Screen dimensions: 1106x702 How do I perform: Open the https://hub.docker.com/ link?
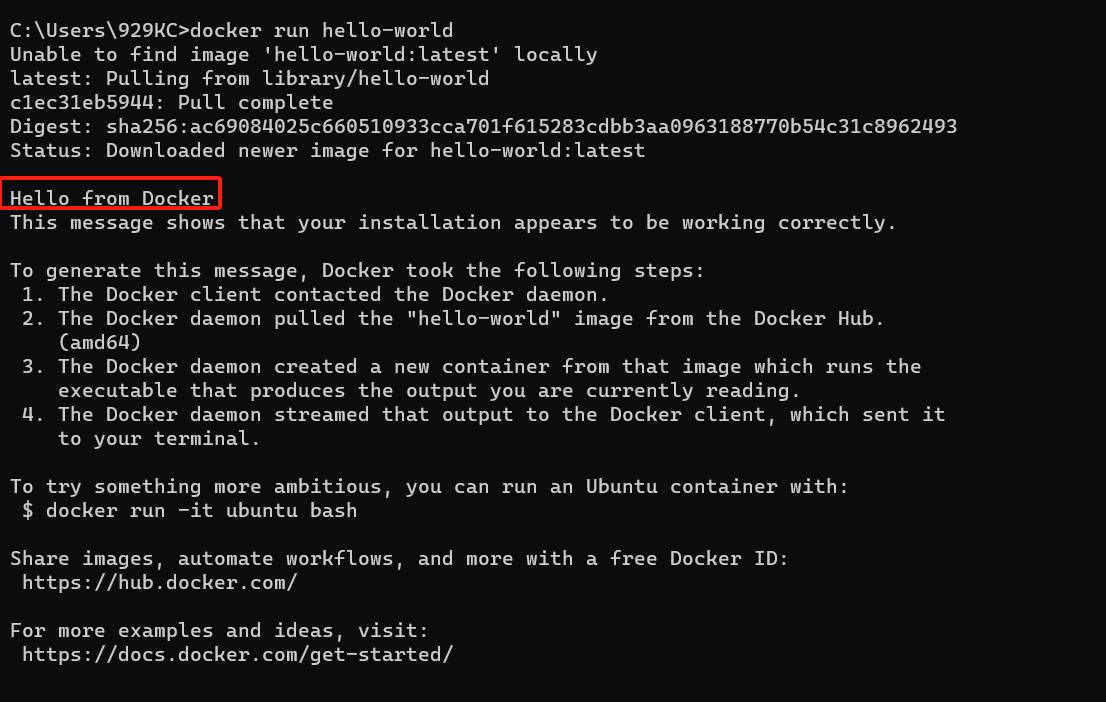(x=159, y=583)
